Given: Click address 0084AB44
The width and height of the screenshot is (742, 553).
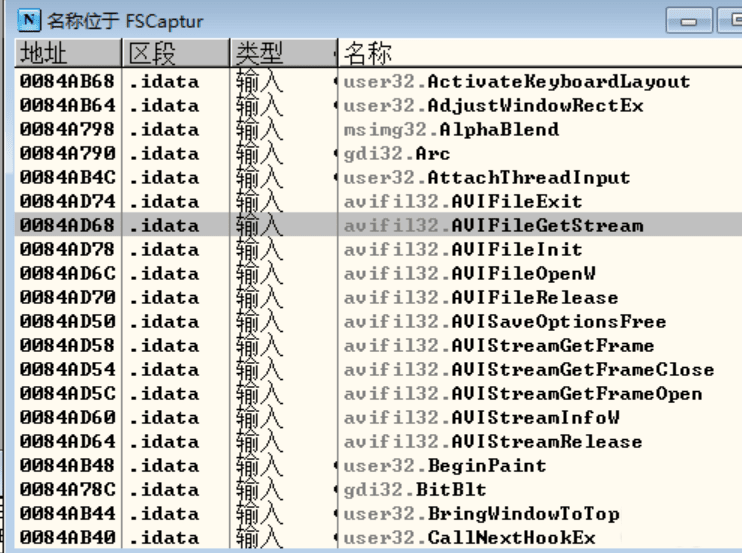Looking at the screenshot, I should coord(67,514).
